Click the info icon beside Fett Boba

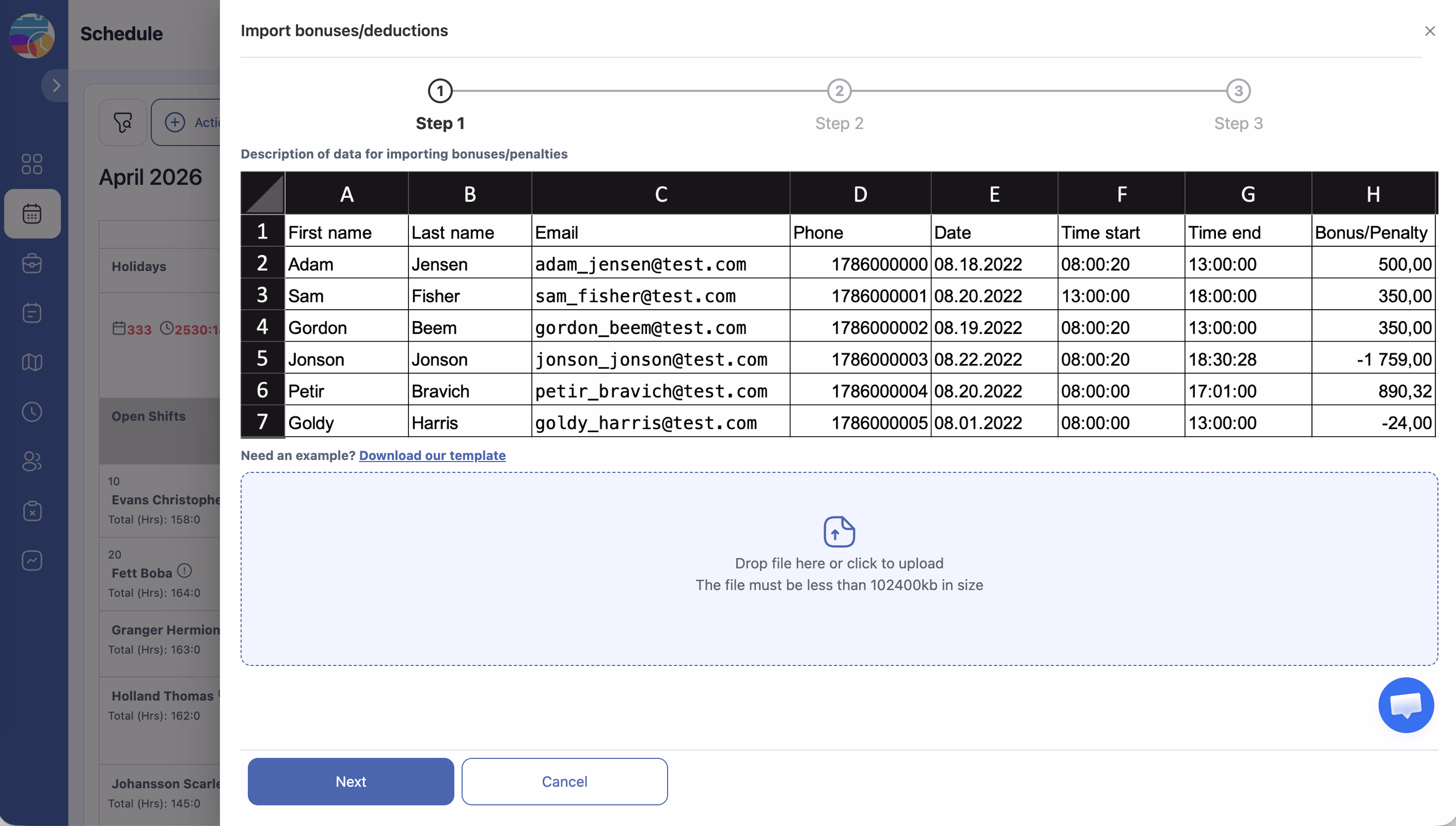click(x=184, y=570)
